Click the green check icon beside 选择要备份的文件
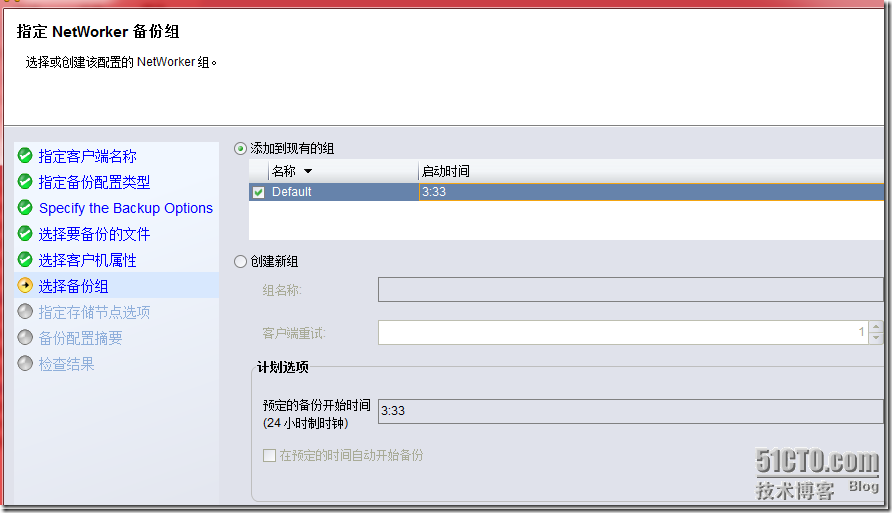892x513 pixels. (x=25, y=233)
